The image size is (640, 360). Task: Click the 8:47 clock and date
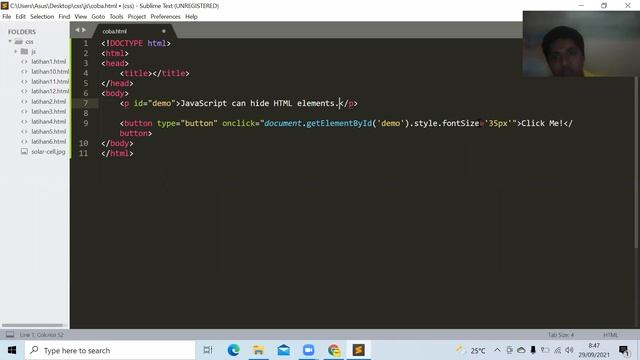594,350
